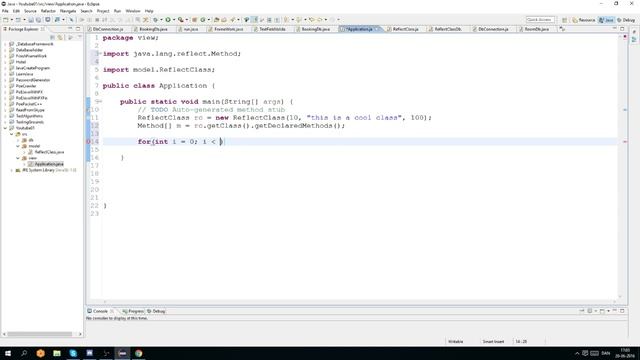The height and width of the screenshot is (360, 640).
Task: Click the New Java Class toolbar icon
Action: (202, 20)
